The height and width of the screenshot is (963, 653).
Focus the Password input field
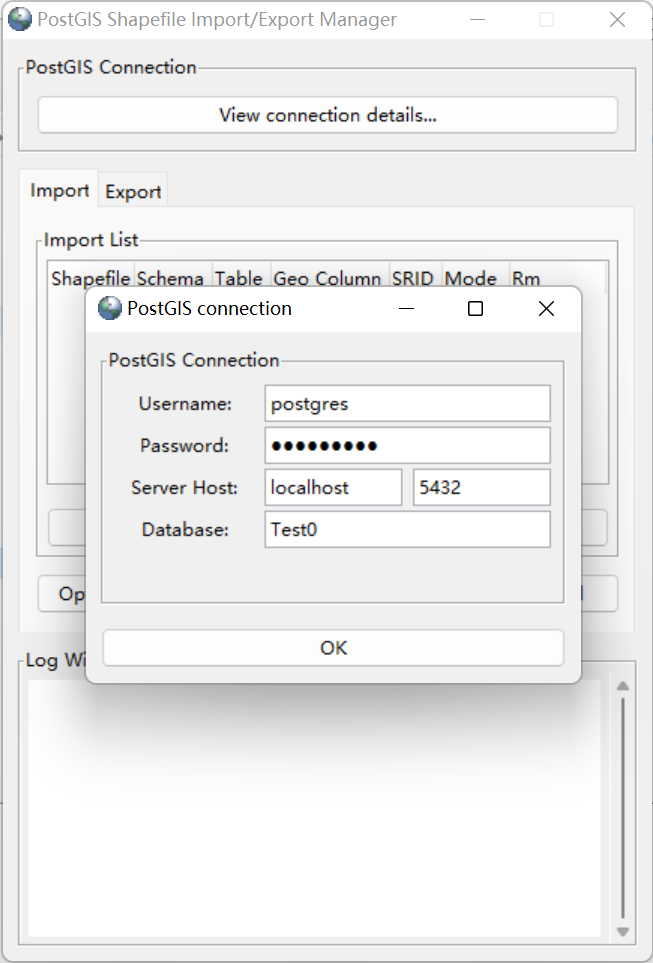click(407, 445)
